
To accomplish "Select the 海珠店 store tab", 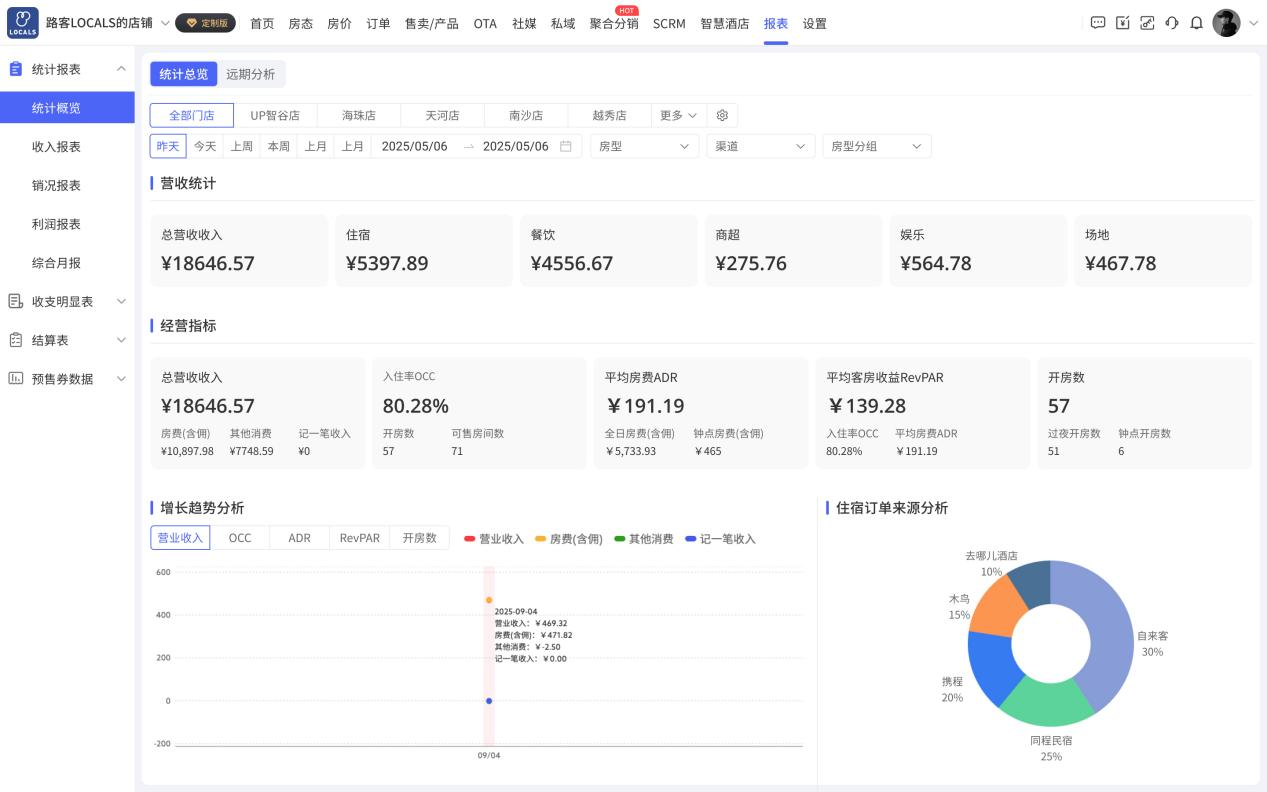I will pos(359,115).
